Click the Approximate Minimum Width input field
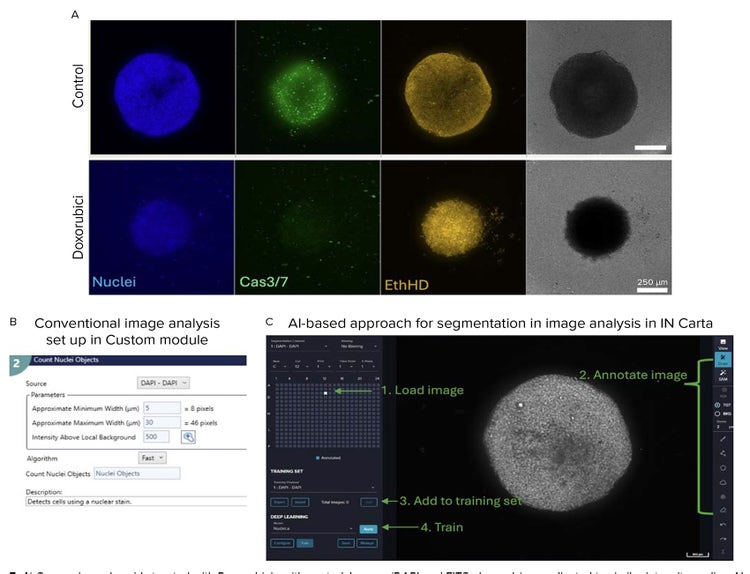This screenshot has width=750, height=574. (x=162, y=408)
